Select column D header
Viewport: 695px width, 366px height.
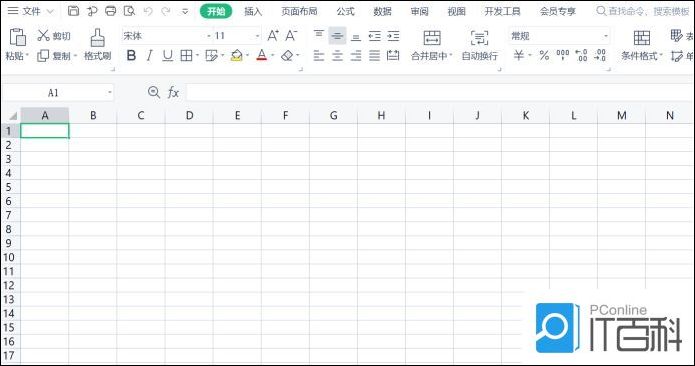pos(189,116)
